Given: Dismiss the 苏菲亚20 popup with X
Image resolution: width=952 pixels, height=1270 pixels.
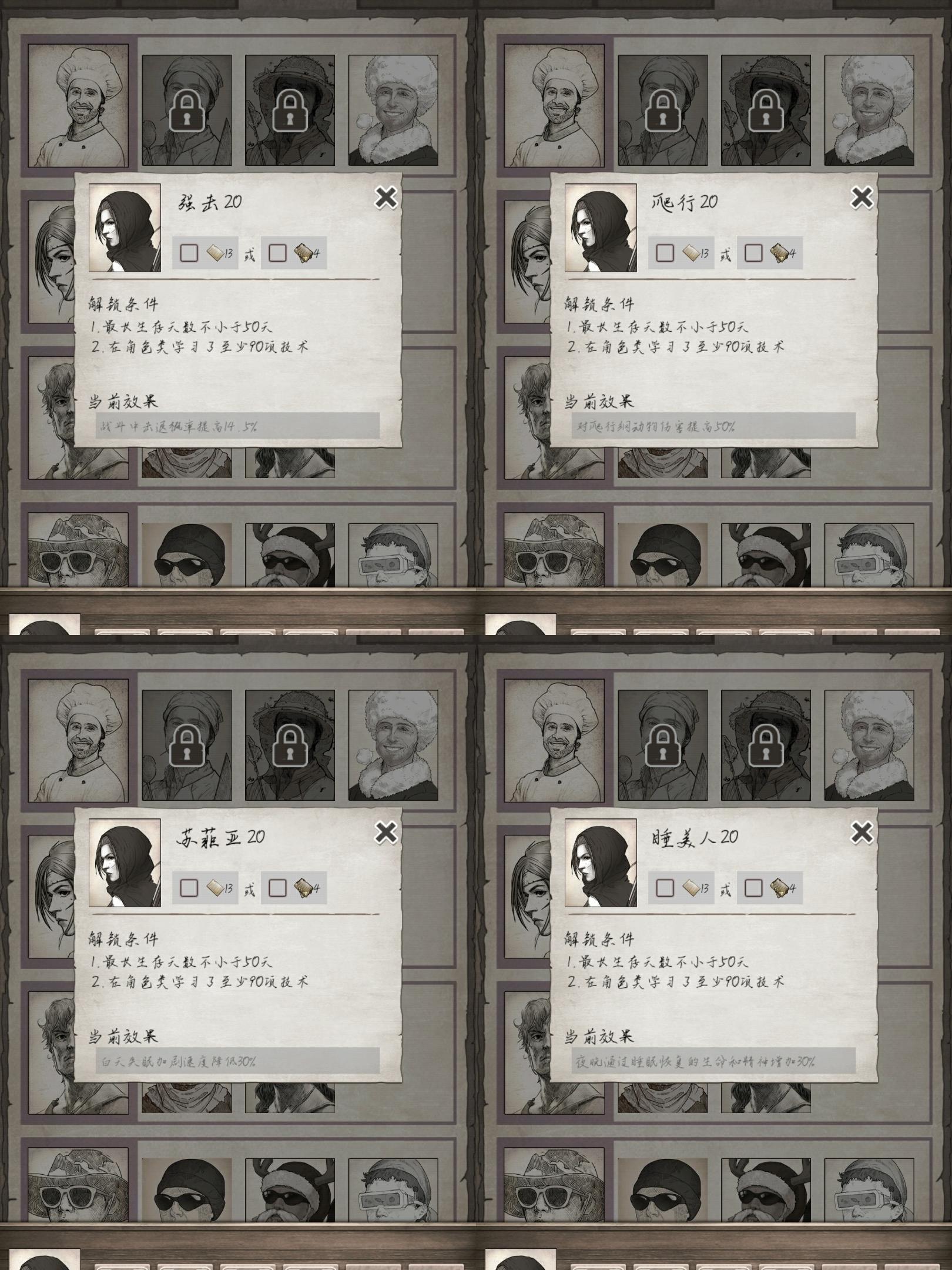Looking at the screenshot, I should click(386, 833).
